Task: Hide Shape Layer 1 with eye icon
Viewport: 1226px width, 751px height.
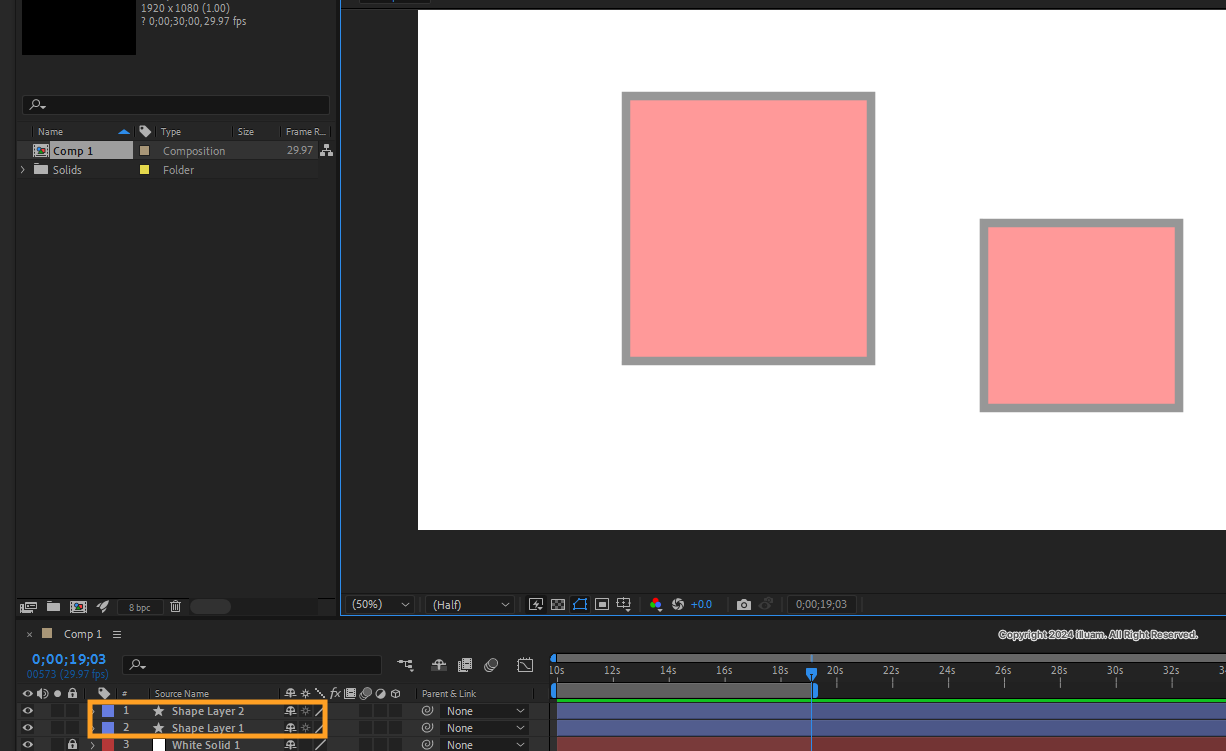Action: click(28, 728)
